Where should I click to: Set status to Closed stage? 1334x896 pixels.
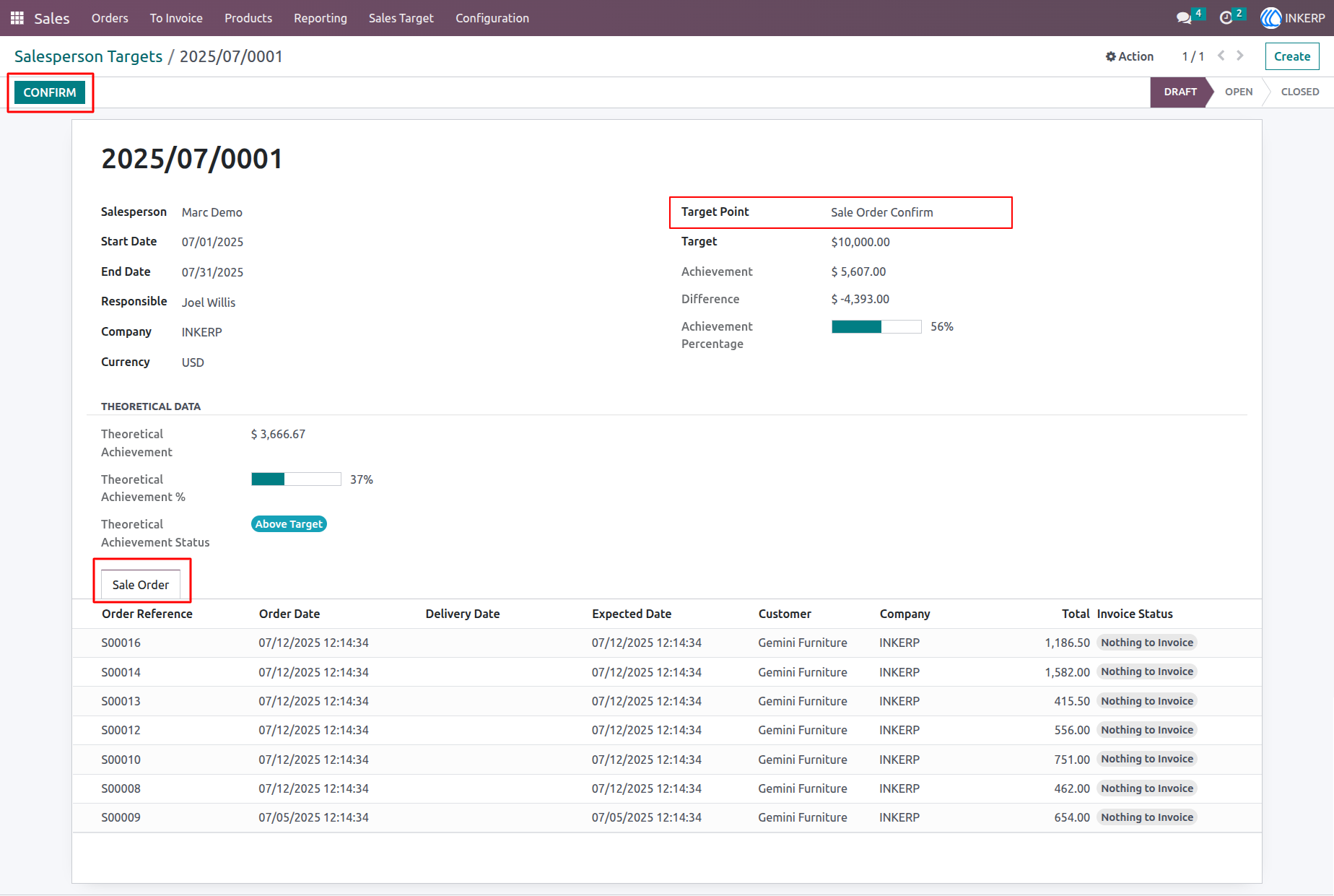pos(1300,92)
